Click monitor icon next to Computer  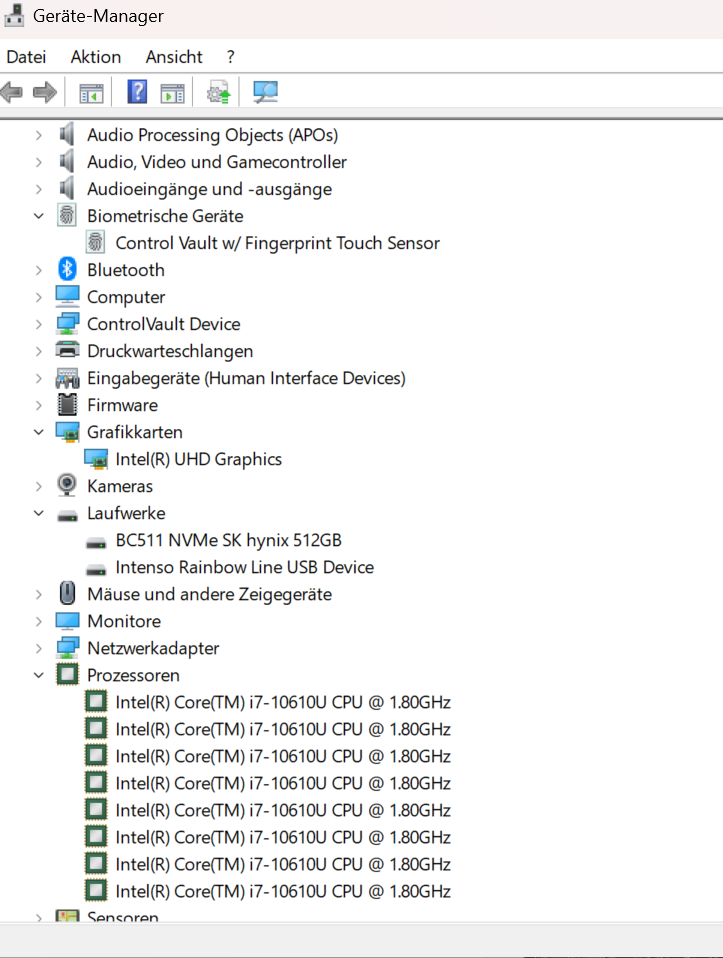coord(67,296)
